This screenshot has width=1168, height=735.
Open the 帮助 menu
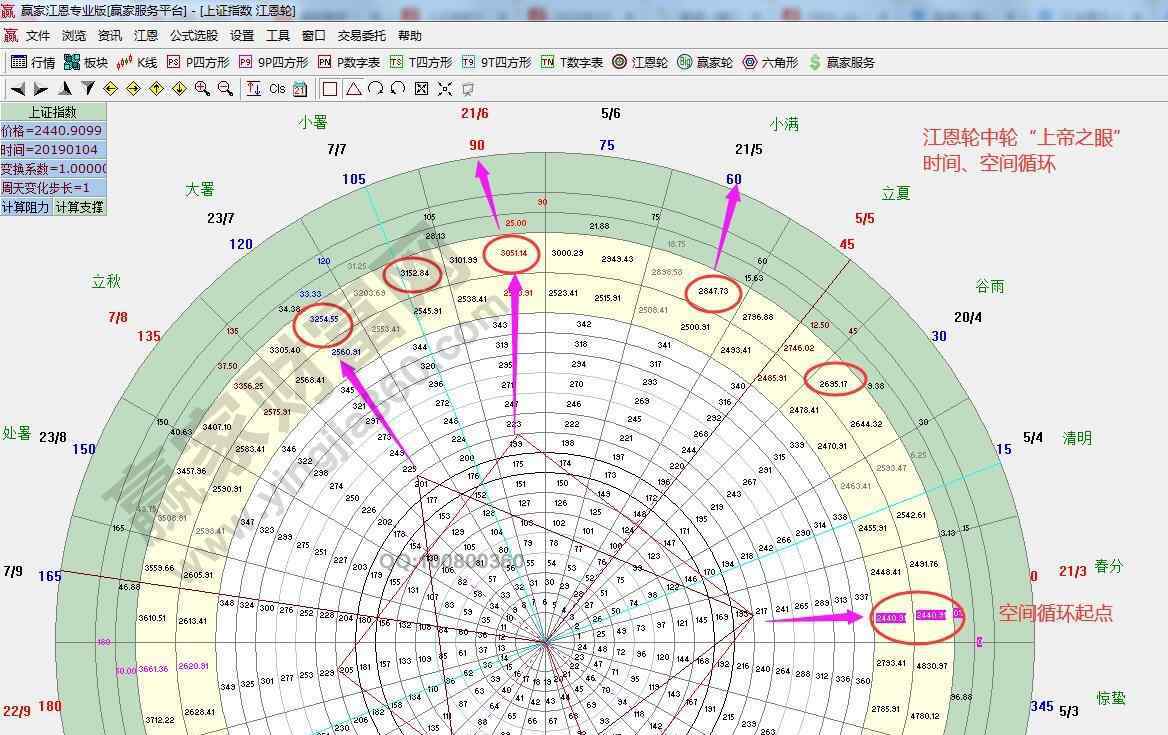(x=410, y=36)
